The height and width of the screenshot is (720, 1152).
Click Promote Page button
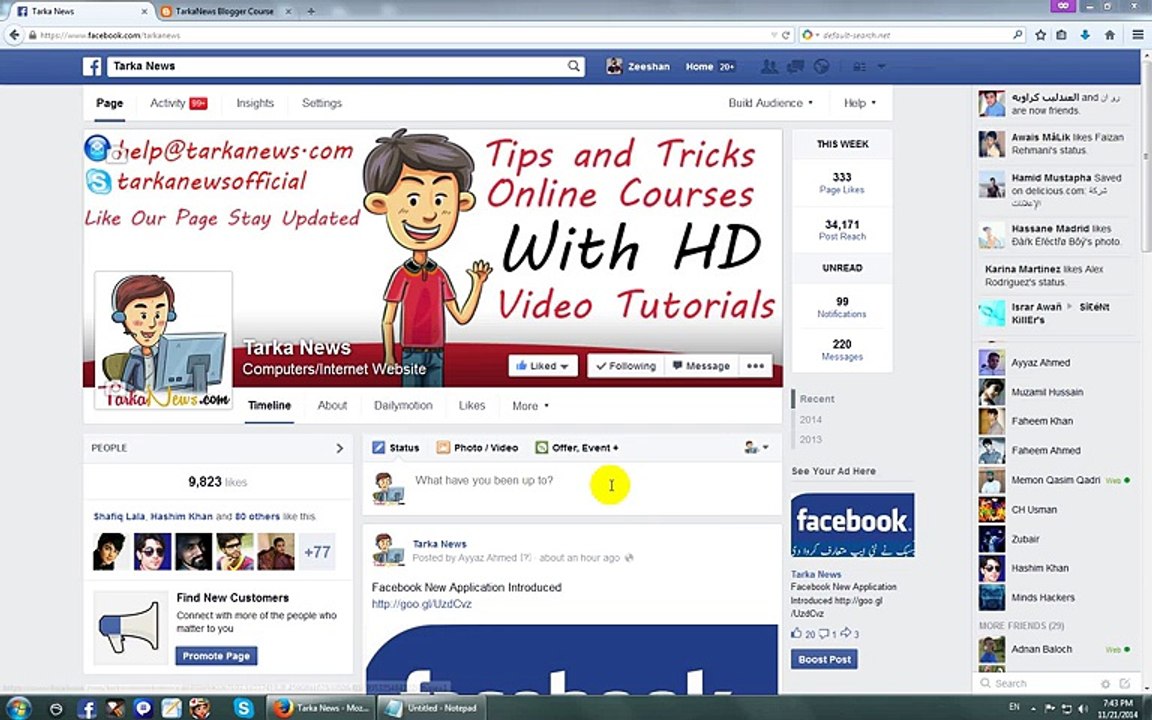pyautogui.click(x=216, y=655)
